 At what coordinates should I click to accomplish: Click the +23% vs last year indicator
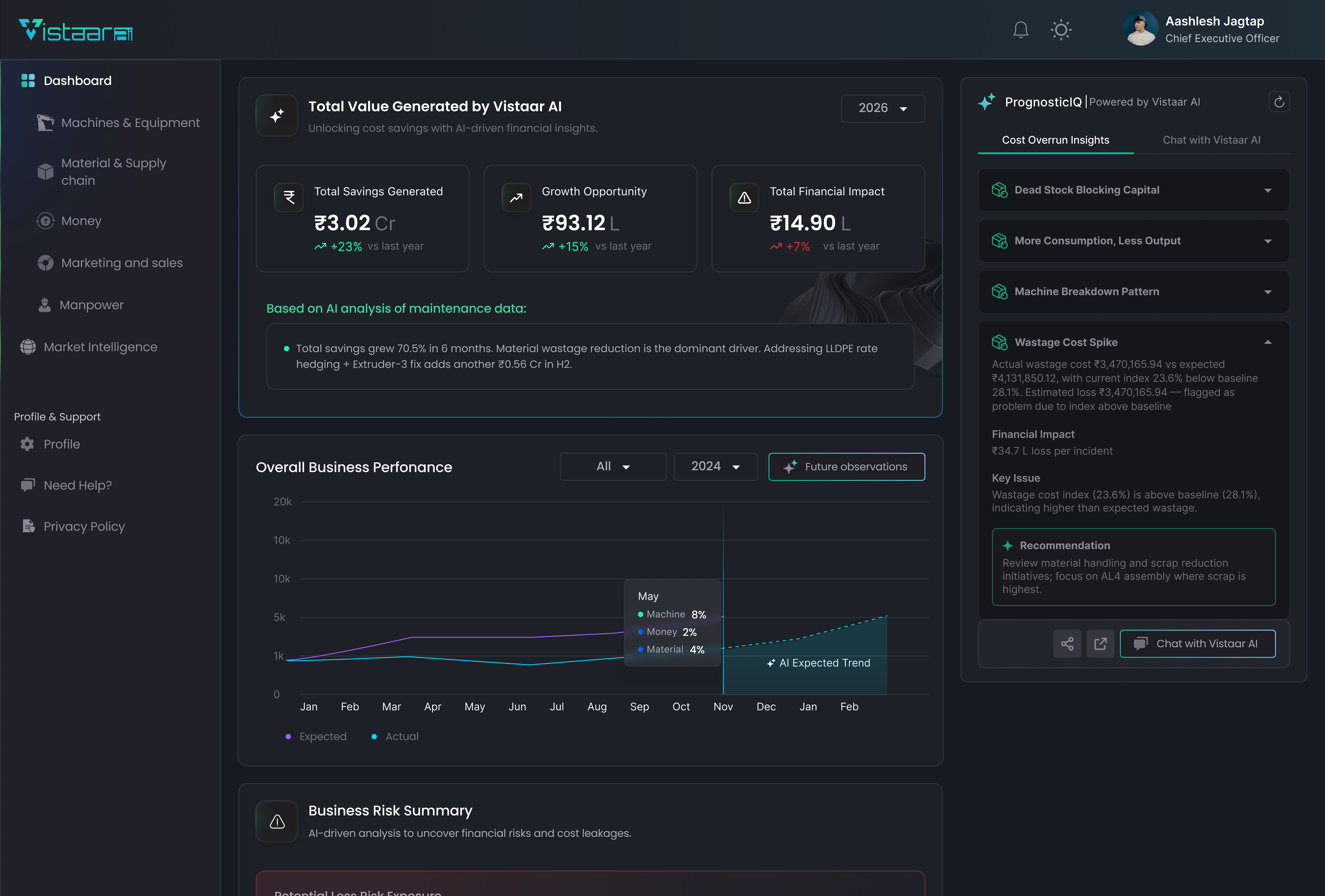pos(369,246)
